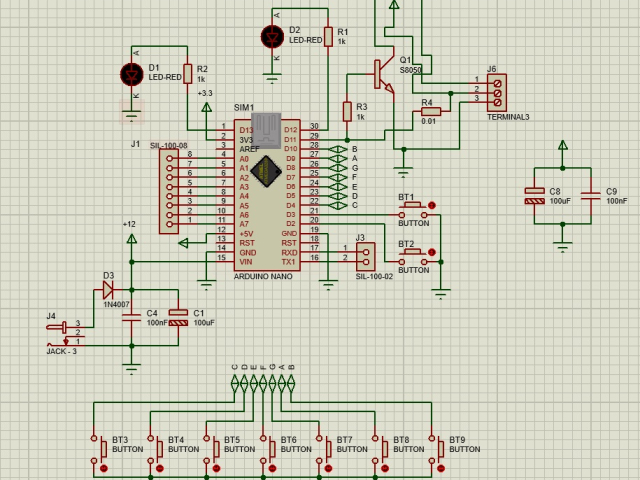Click the RXD pin label
This screenshot has width=640, height=480.
(289, 252)
